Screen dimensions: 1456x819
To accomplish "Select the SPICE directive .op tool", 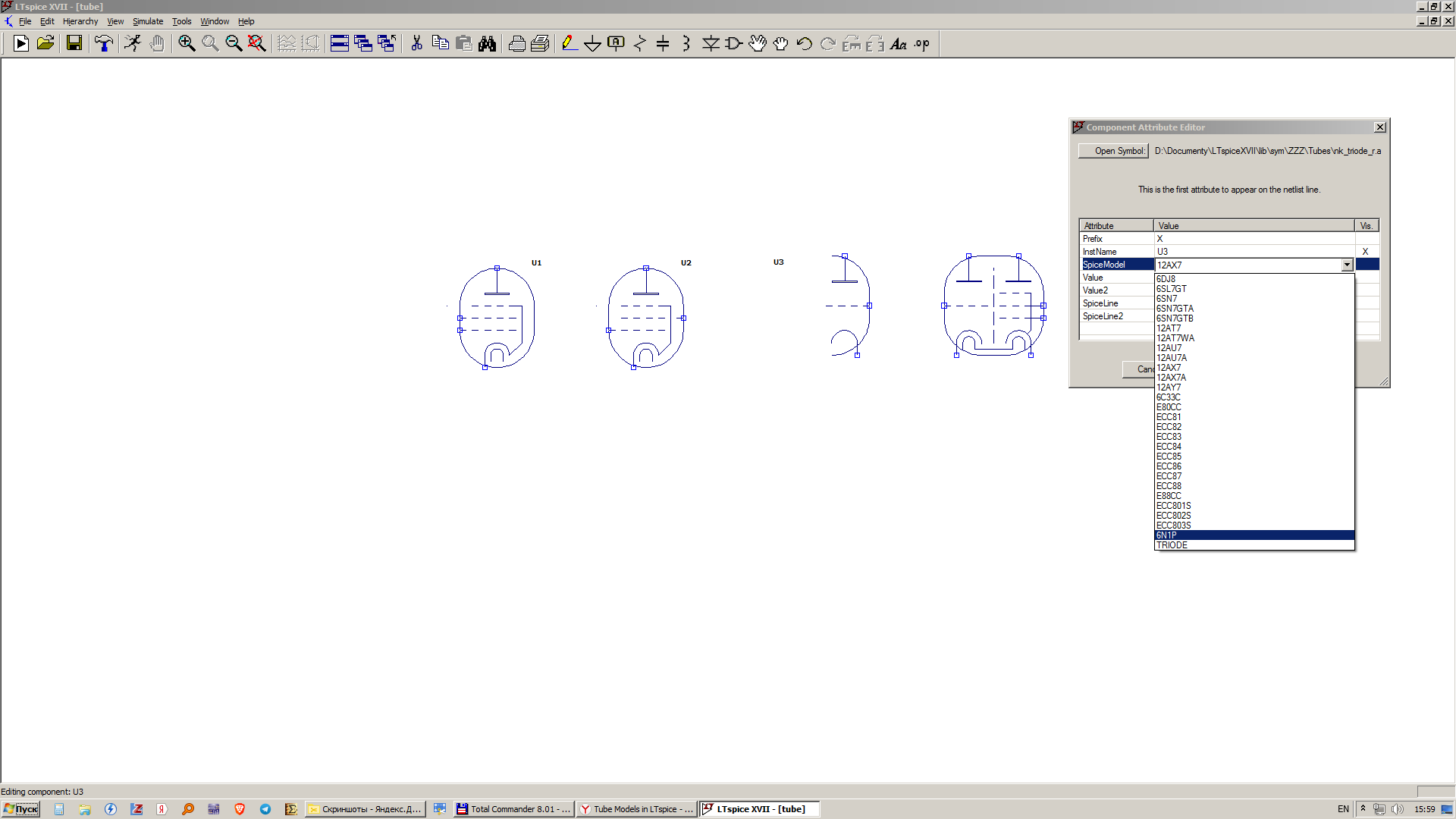I will pos(922,43).
